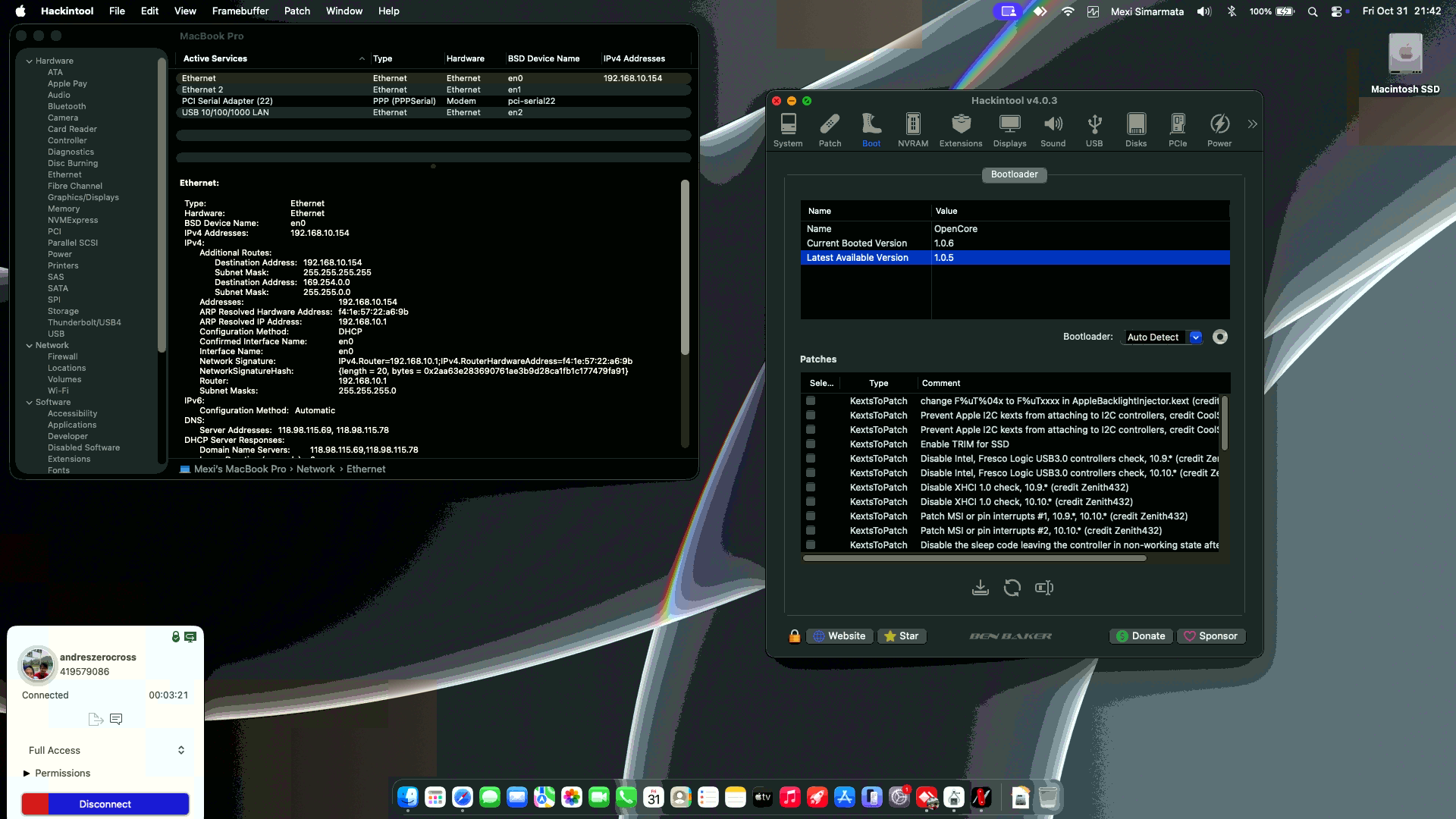1456x819 pixels.
Task: Tick the Disable the sleep code patch checkbox
Action: click(811, 545)
